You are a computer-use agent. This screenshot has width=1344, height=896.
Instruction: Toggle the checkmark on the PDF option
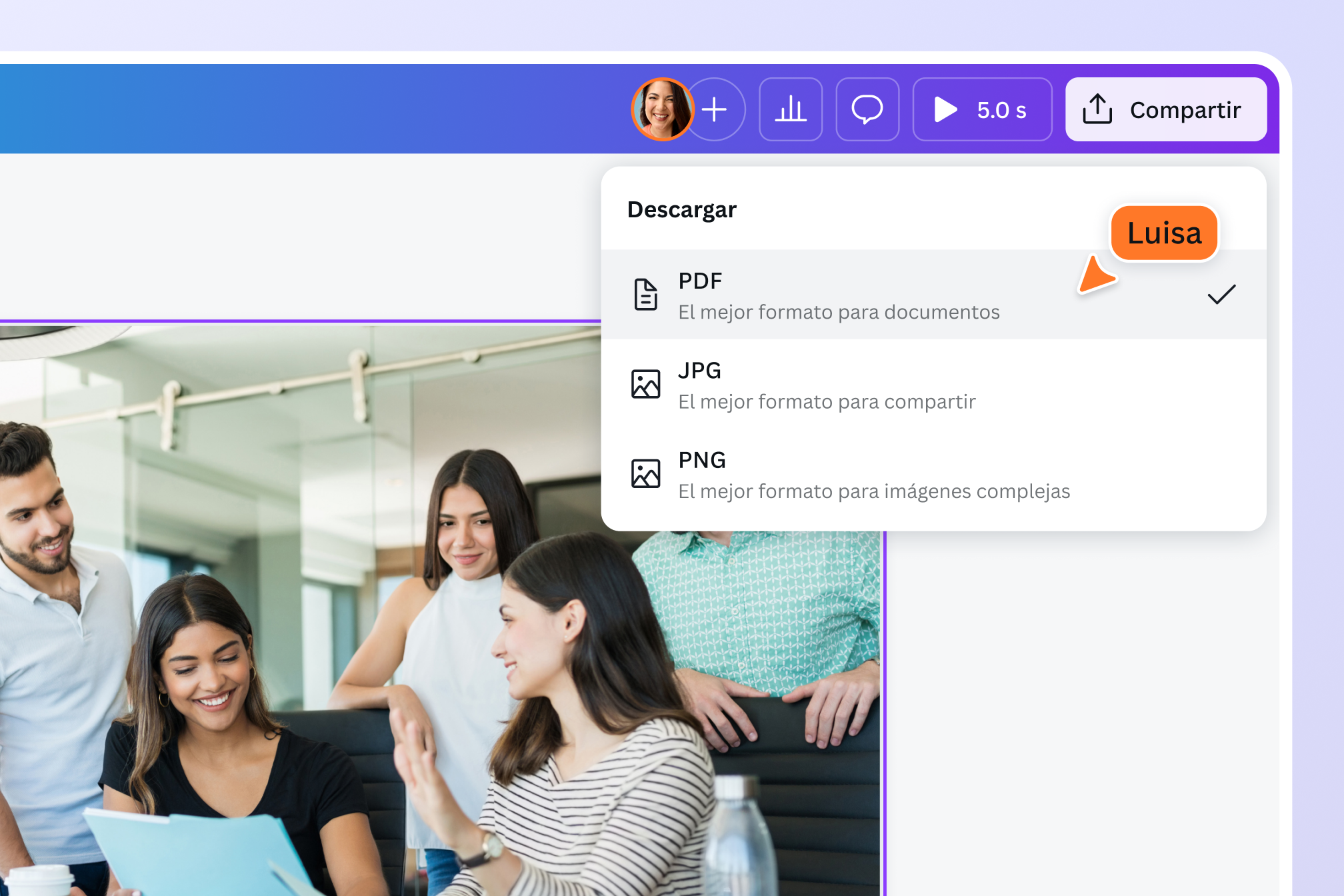click(1221, 295)
